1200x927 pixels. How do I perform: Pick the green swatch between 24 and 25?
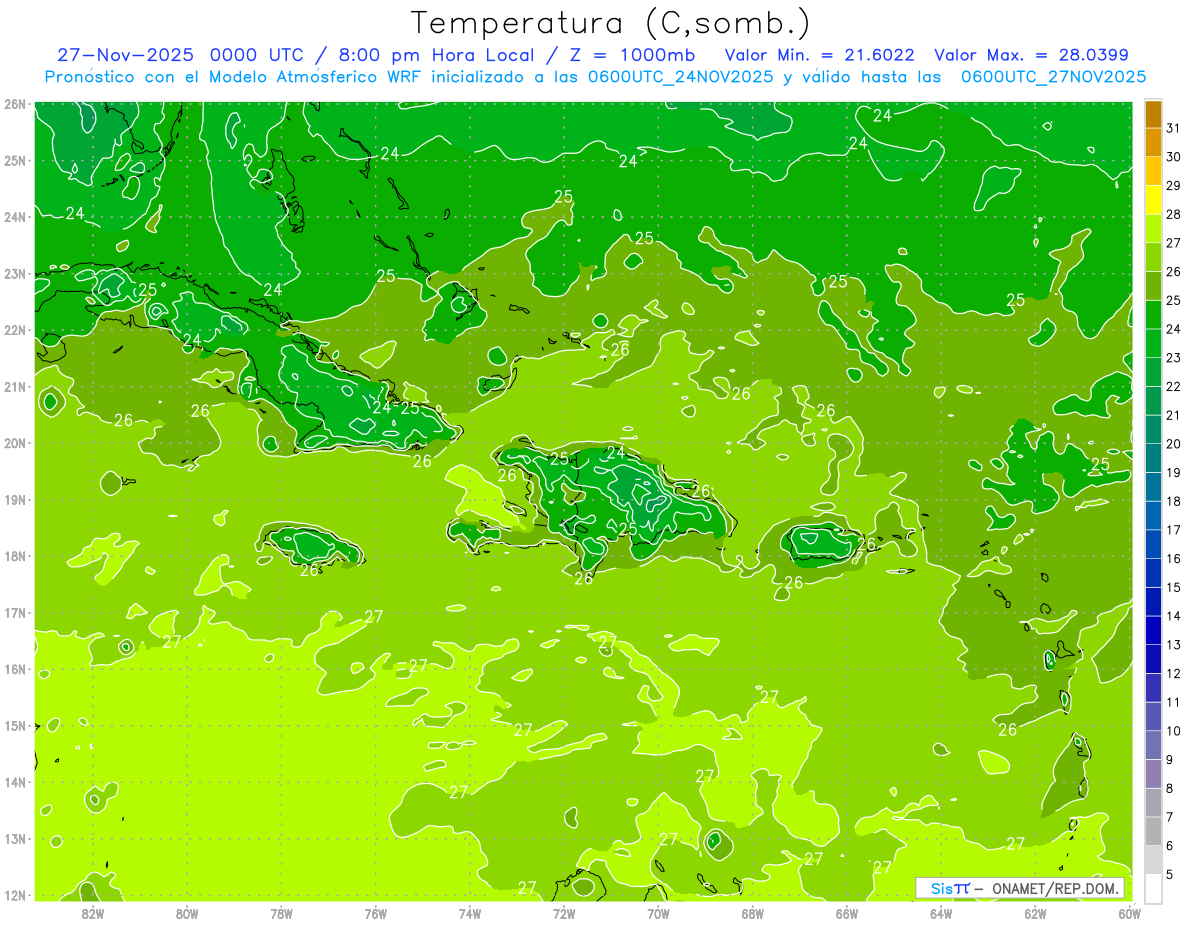(x=1153, y=315)
